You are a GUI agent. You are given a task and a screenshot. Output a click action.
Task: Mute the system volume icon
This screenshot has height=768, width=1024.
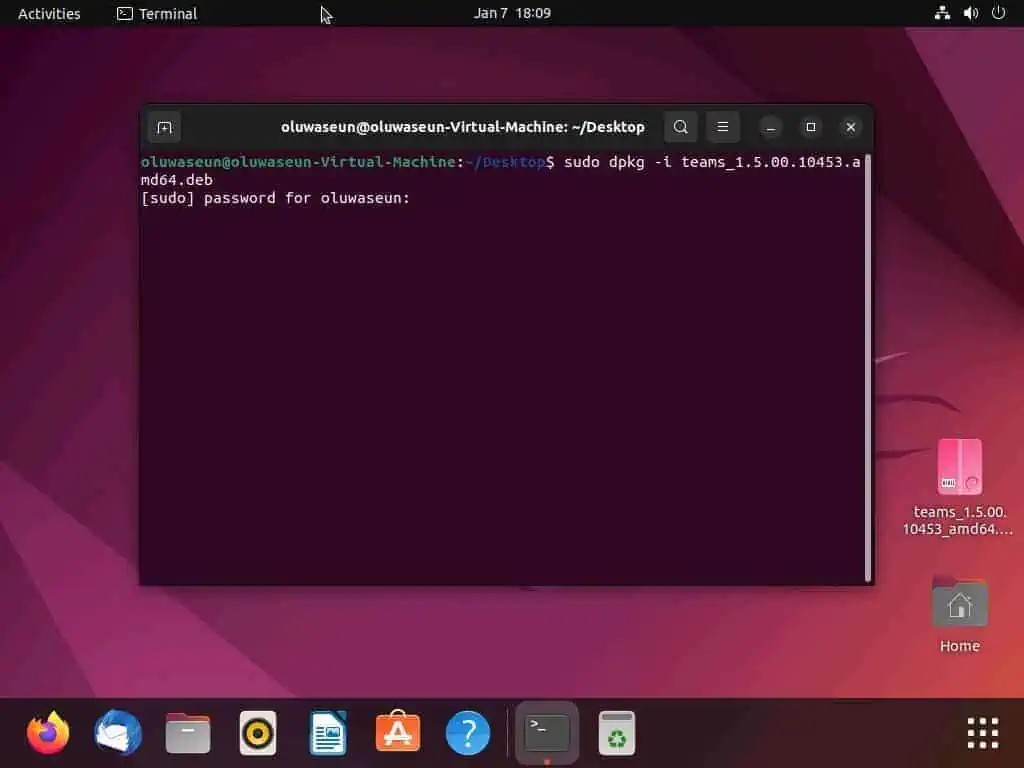(x=968, y=13)
